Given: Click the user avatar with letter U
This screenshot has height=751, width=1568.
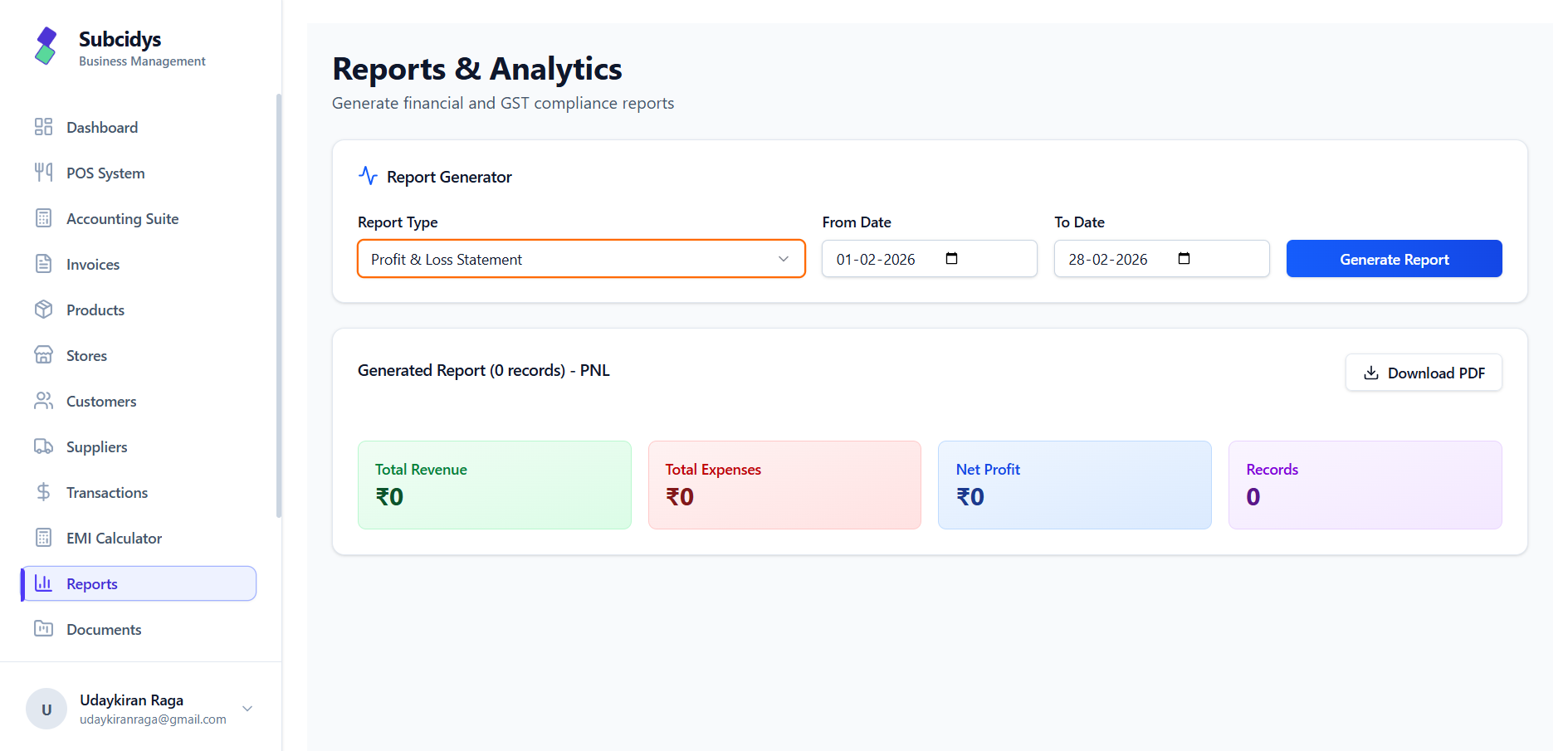Looking at the screenshot, I should 46,709.
